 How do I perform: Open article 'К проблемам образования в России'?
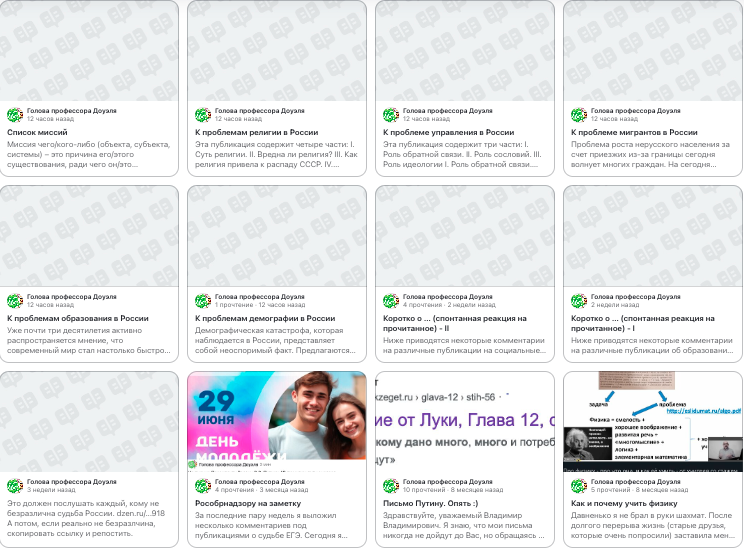coord(78,318)
